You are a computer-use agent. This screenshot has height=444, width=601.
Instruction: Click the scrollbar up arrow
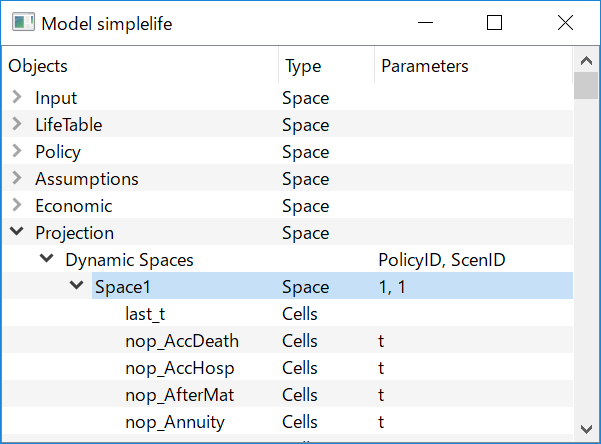coord(586,61)
